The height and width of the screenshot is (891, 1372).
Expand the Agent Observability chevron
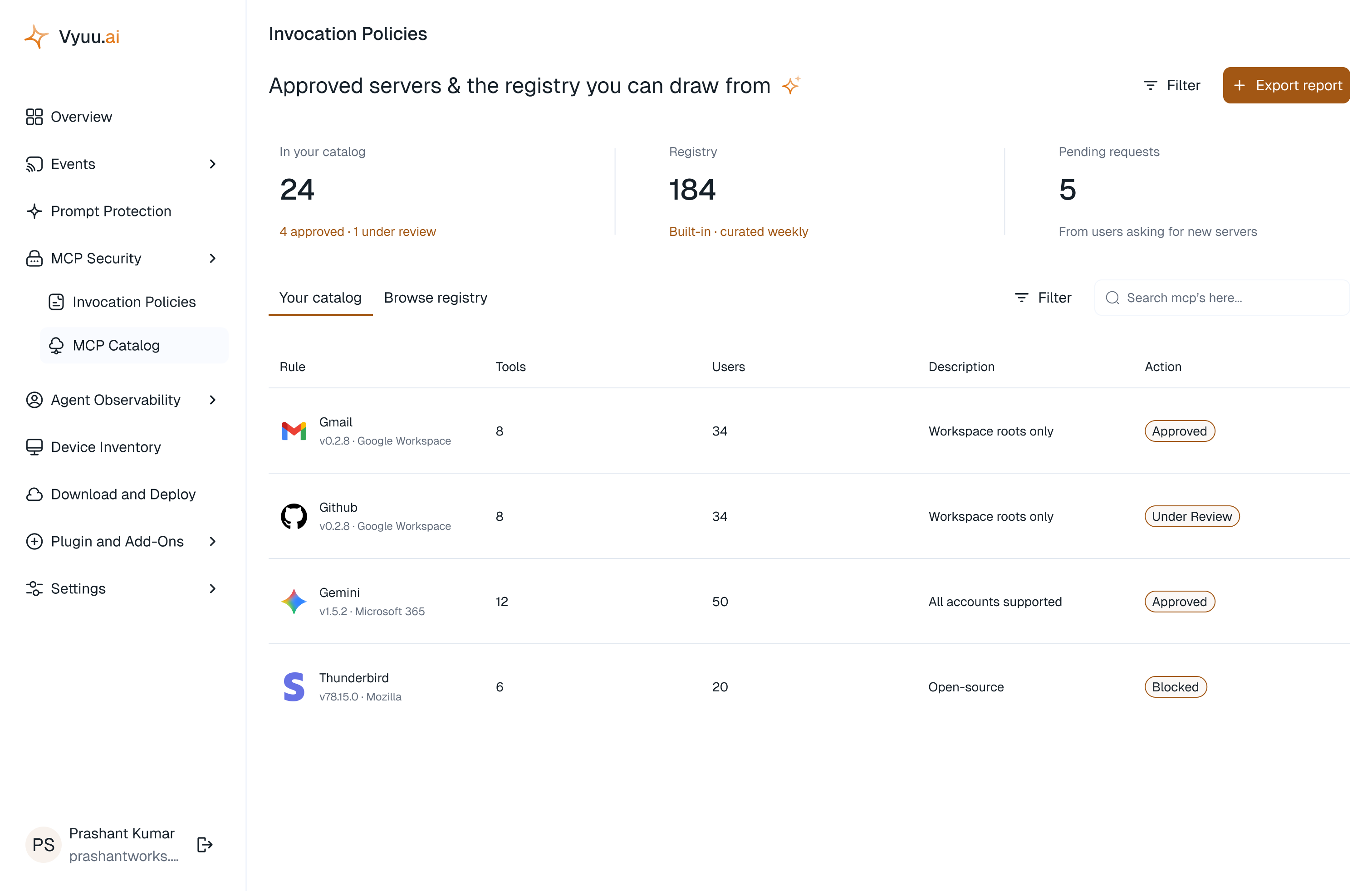[213, 399]
